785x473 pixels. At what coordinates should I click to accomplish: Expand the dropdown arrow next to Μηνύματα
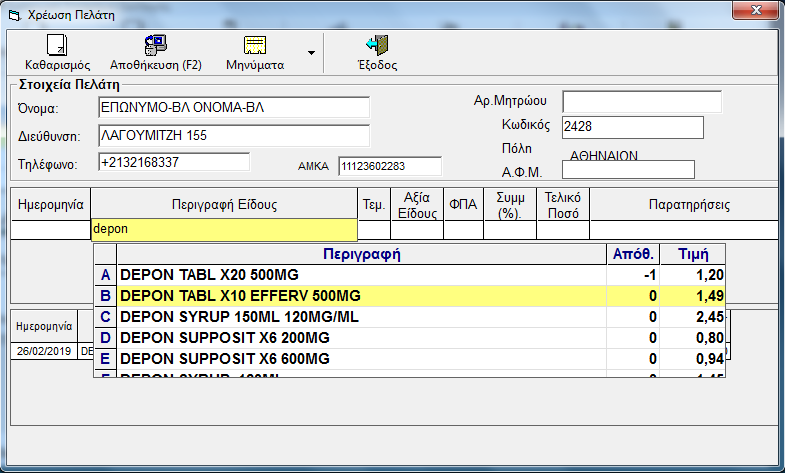click(311, 53)
